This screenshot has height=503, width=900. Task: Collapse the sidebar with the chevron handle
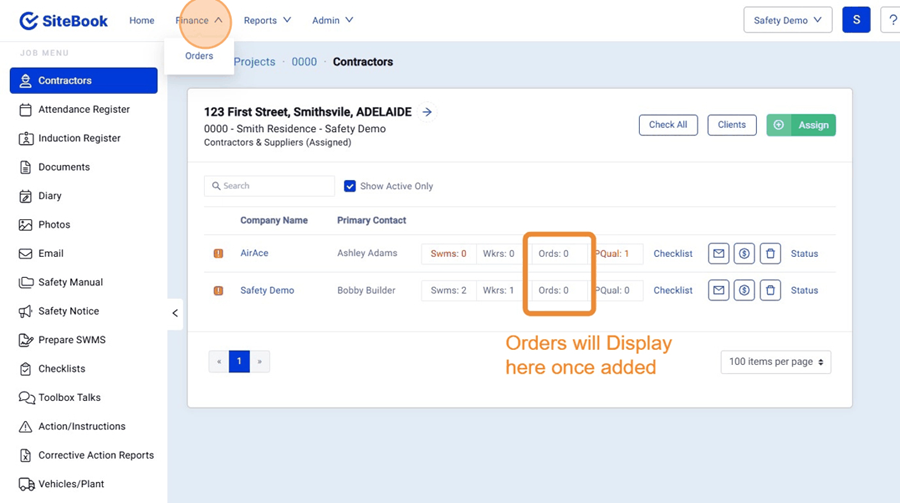(175, 313)
